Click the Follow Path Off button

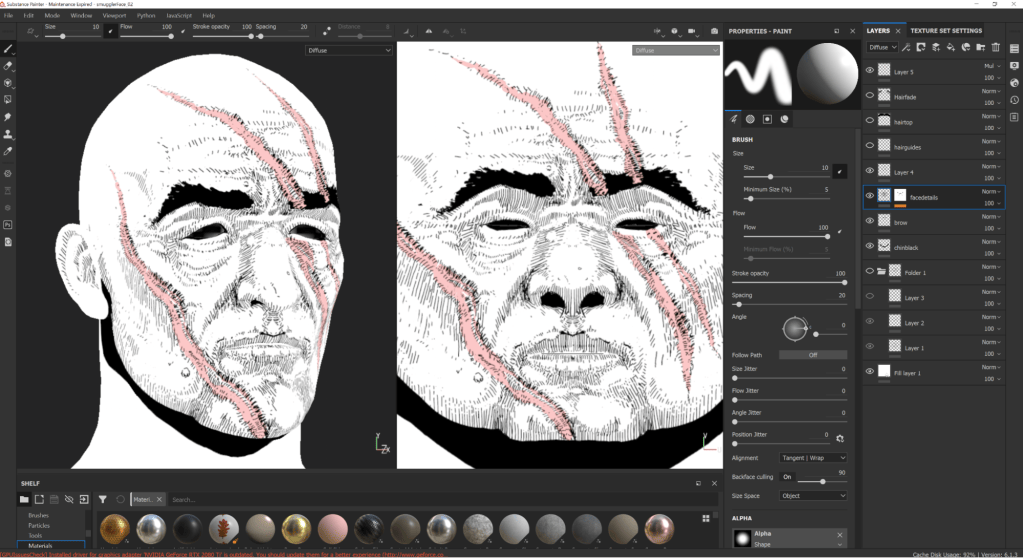[813, 355]
